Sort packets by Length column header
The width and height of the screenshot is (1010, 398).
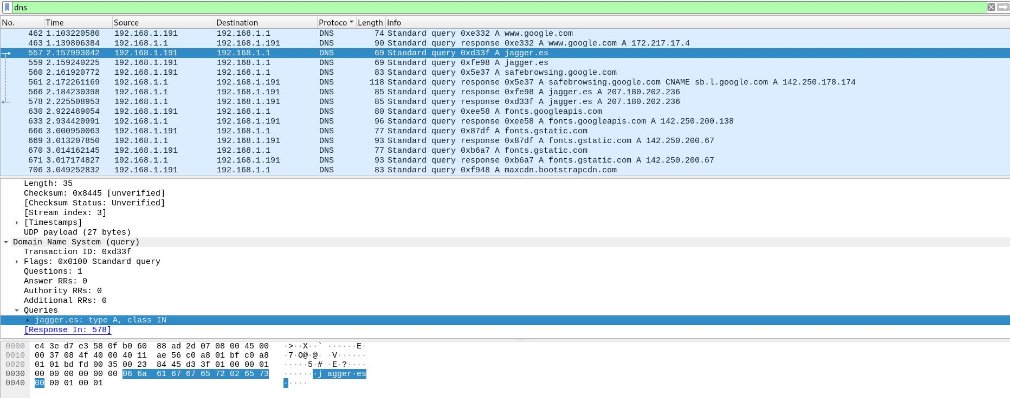[370, 23]
